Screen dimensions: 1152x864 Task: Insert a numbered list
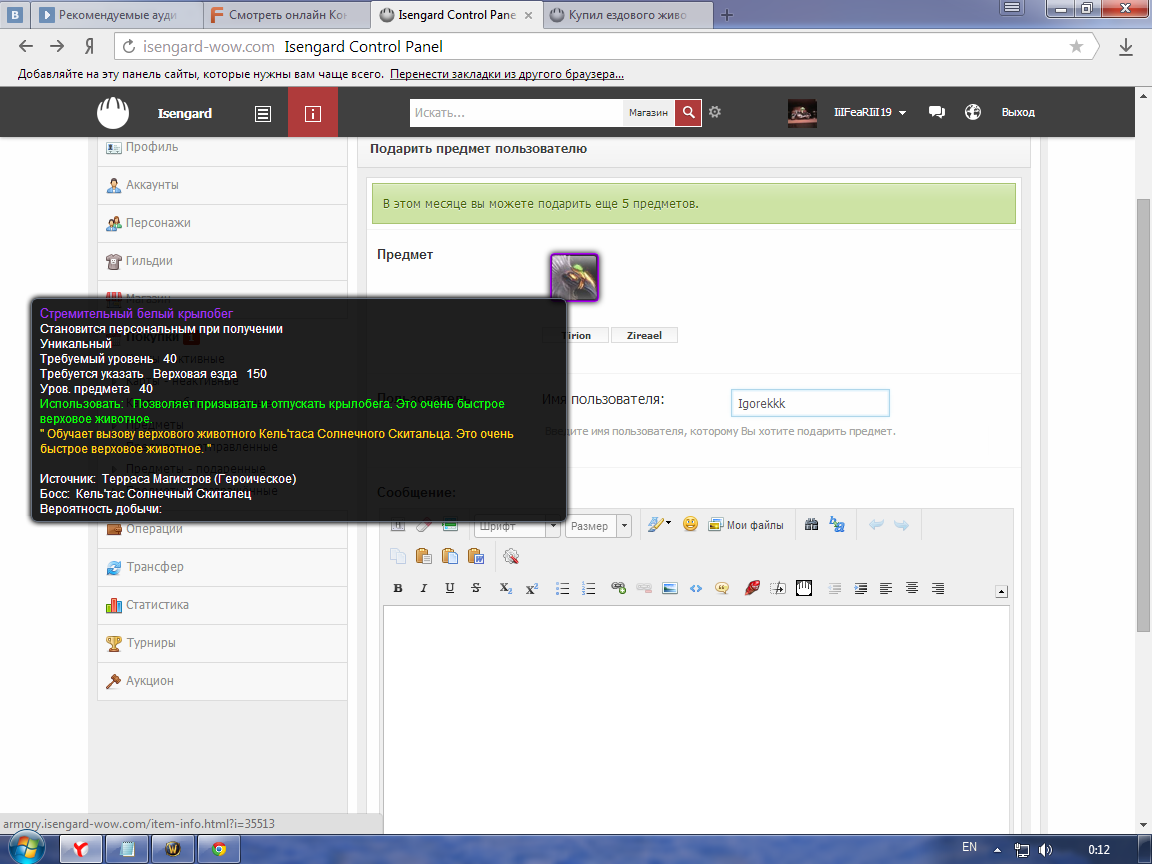point(588,588)
